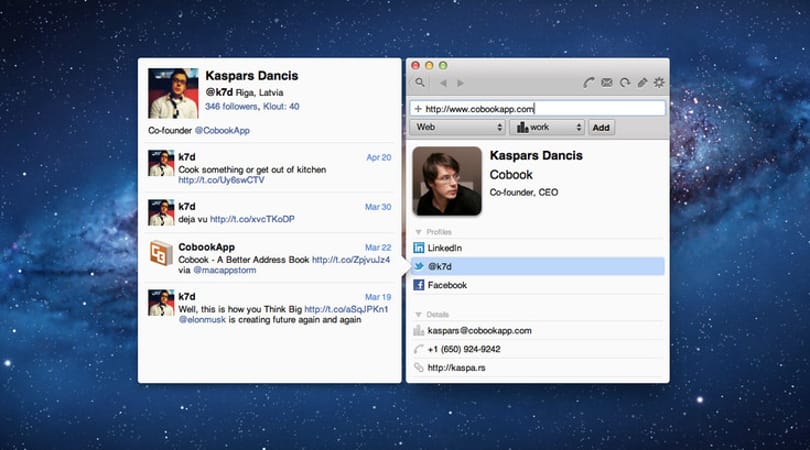Click the Mar 30 tweet date
Screen dimensions: 810x450
pyautogui.click(x=378, y=207)
